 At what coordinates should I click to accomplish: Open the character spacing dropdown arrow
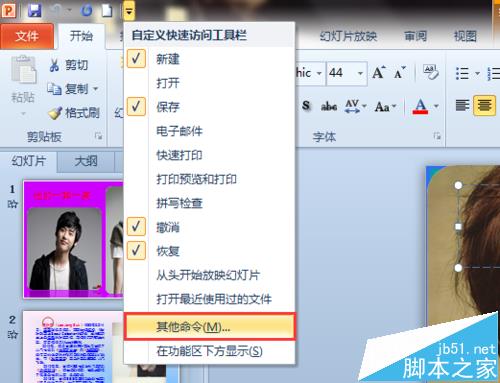pos(364,106)
